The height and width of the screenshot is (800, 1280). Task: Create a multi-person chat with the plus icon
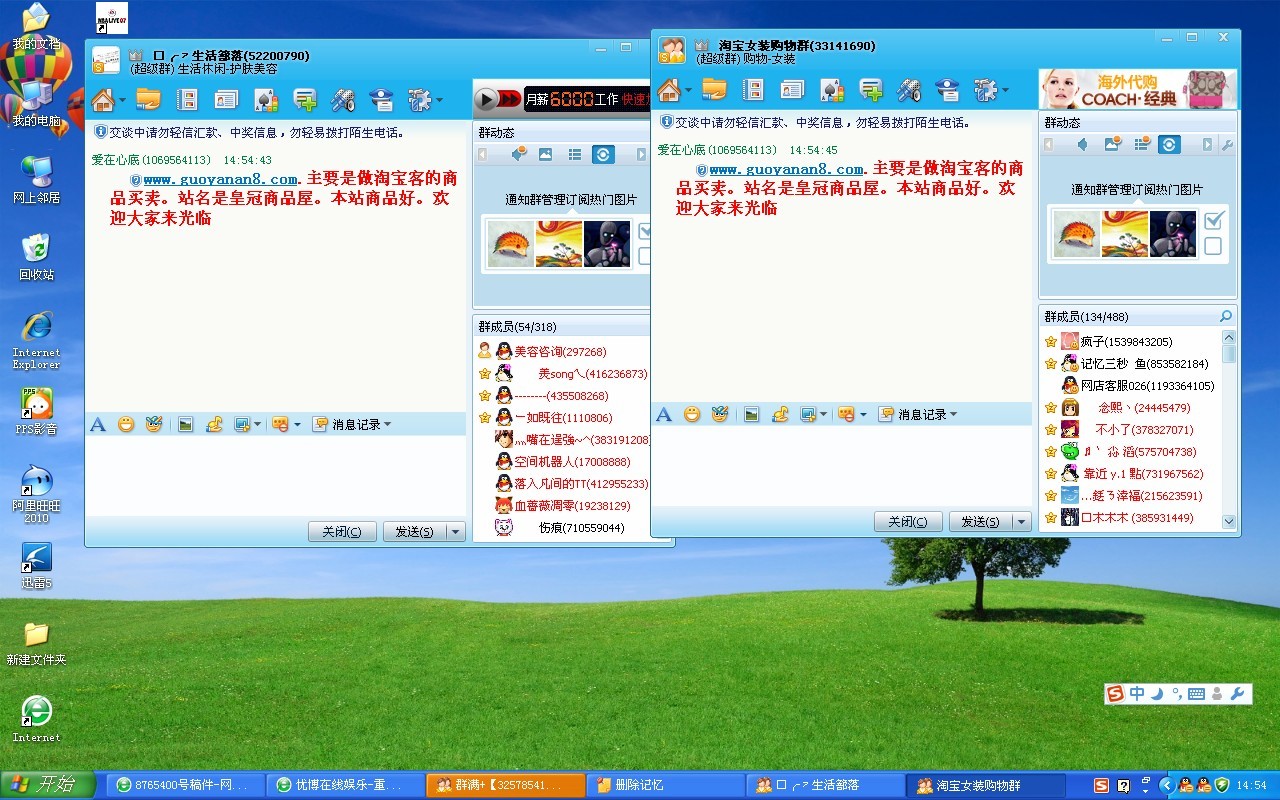point(869,89)
